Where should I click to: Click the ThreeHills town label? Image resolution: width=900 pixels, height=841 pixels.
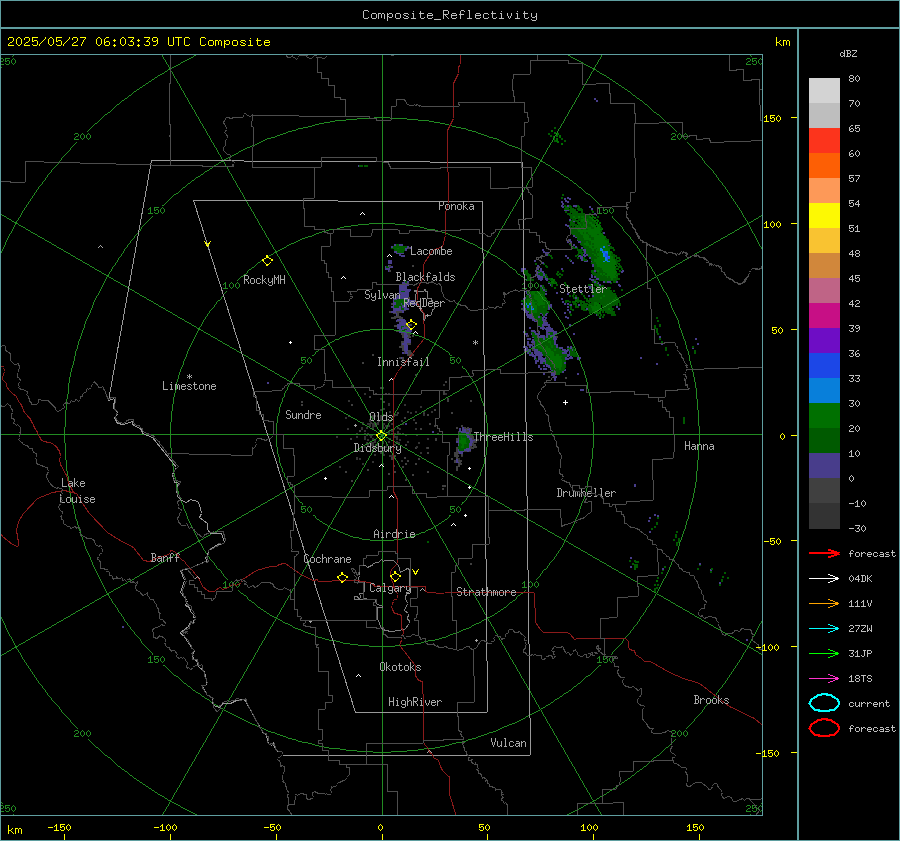tap(503, 437)
